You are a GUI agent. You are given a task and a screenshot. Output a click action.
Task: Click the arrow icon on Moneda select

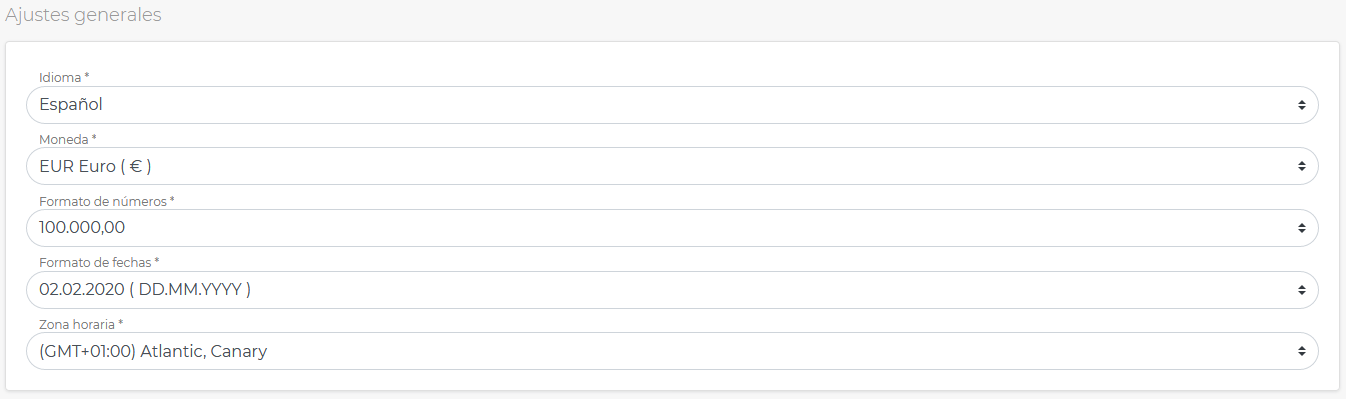pyautogui.click(x=1301, y=166)
